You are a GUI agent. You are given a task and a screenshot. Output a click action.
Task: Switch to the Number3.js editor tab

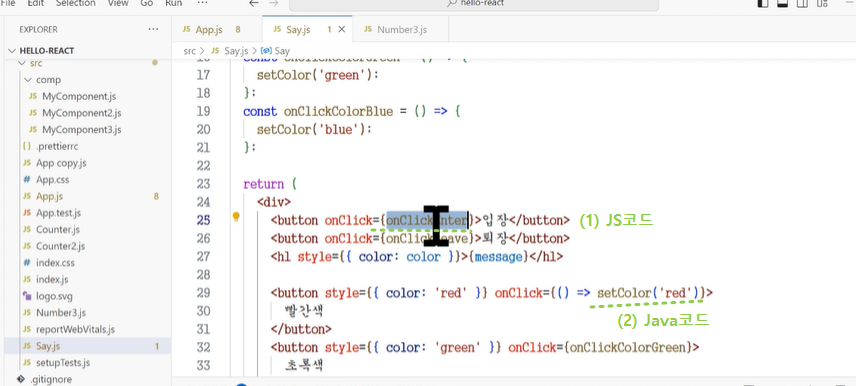pos(401,29)
